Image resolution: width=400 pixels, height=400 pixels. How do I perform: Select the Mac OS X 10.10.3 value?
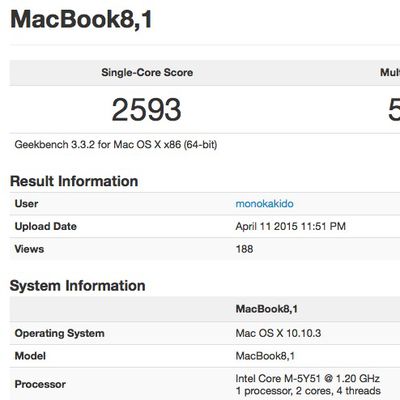tap(278, 333)
